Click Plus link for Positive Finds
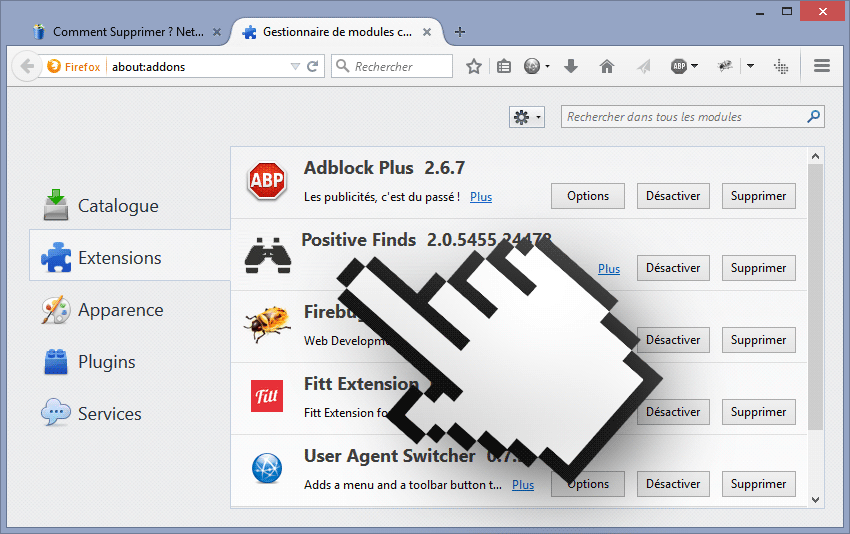 (609, 269)
